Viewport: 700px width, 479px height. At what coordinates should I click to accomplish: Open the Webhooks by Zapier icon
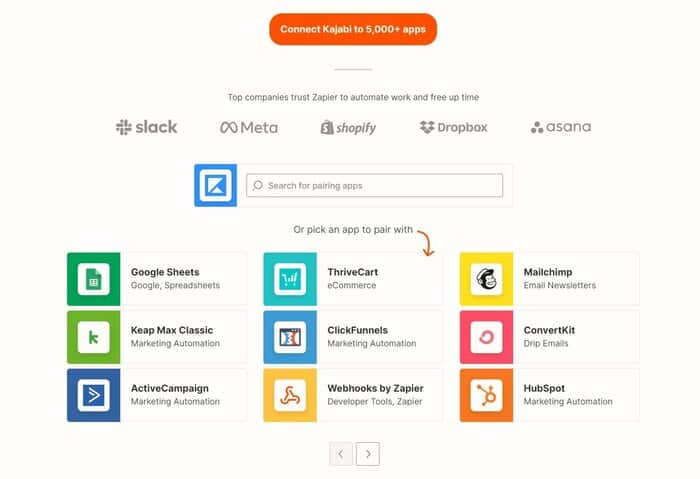click(x=290, y=395)
